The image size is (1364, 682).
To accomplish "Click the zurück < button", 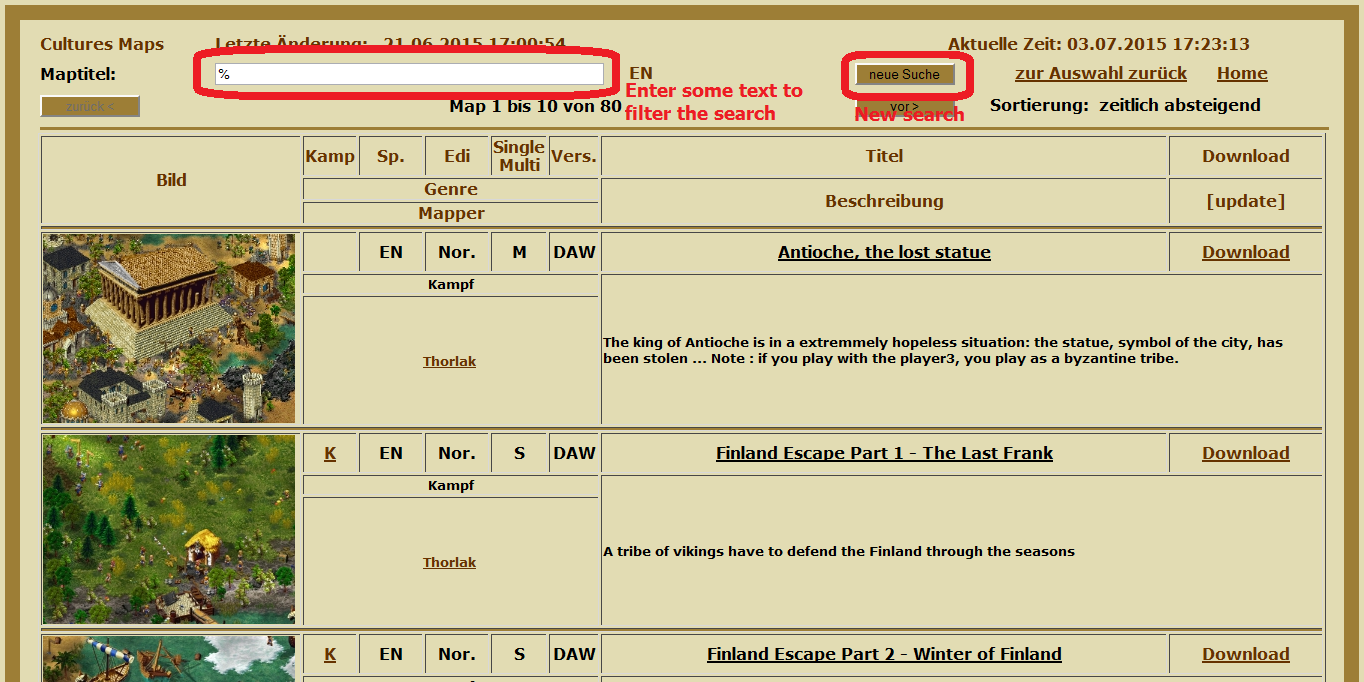I will click(x=90, y=106).
